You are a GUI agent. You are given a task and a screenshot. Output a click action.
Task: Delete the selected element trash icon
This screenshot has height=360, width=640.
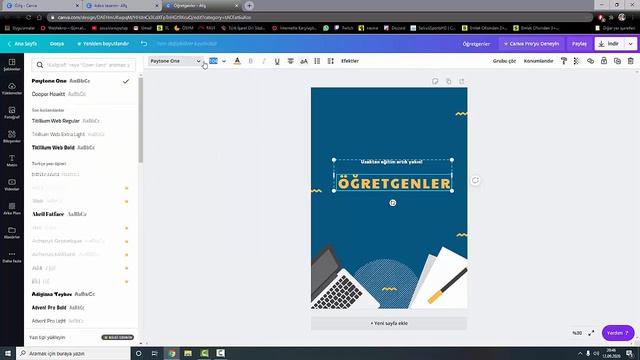point(631,61)
